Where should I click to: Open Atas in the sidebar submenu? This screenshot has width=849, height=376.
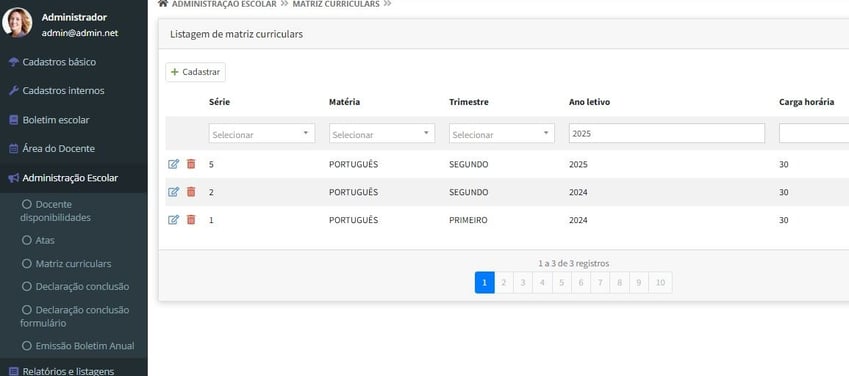(45, 240)
